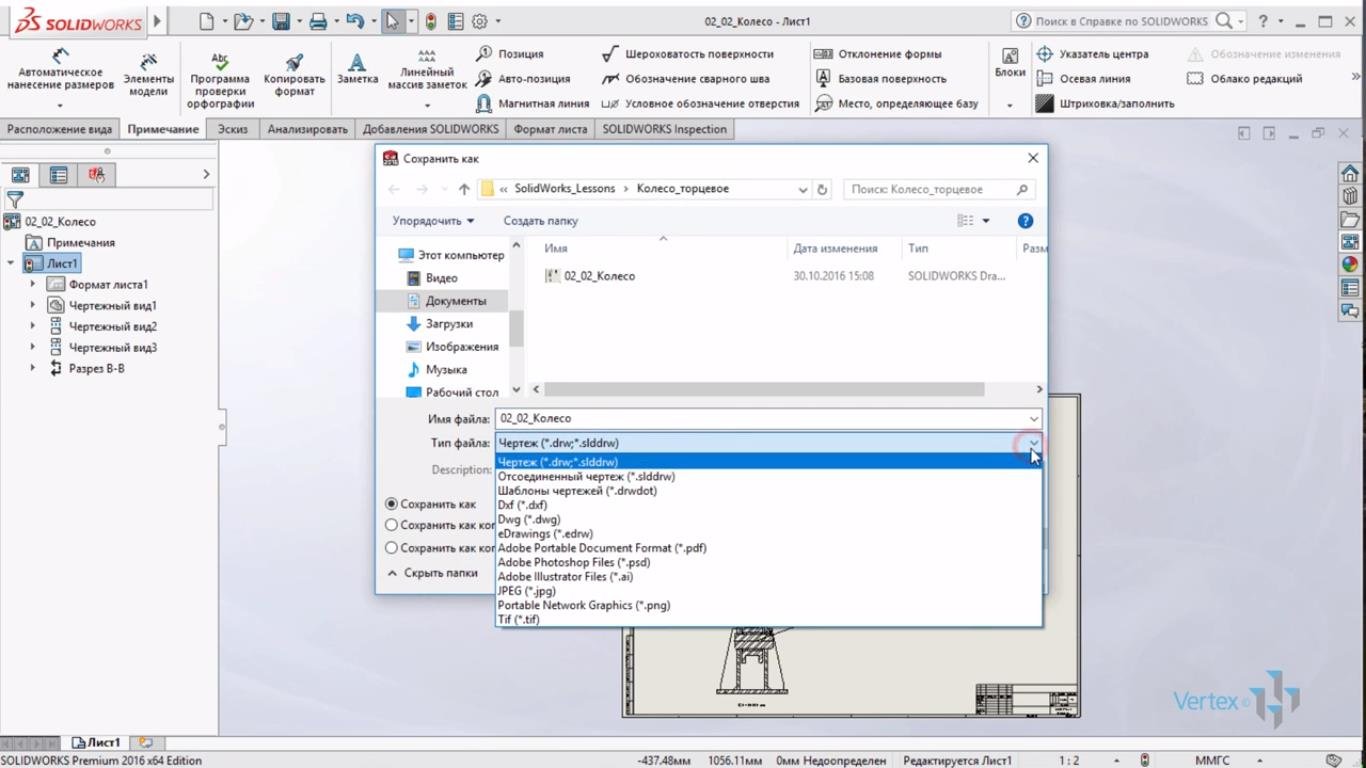Open the dialog help question icon

click(1025, 221)
